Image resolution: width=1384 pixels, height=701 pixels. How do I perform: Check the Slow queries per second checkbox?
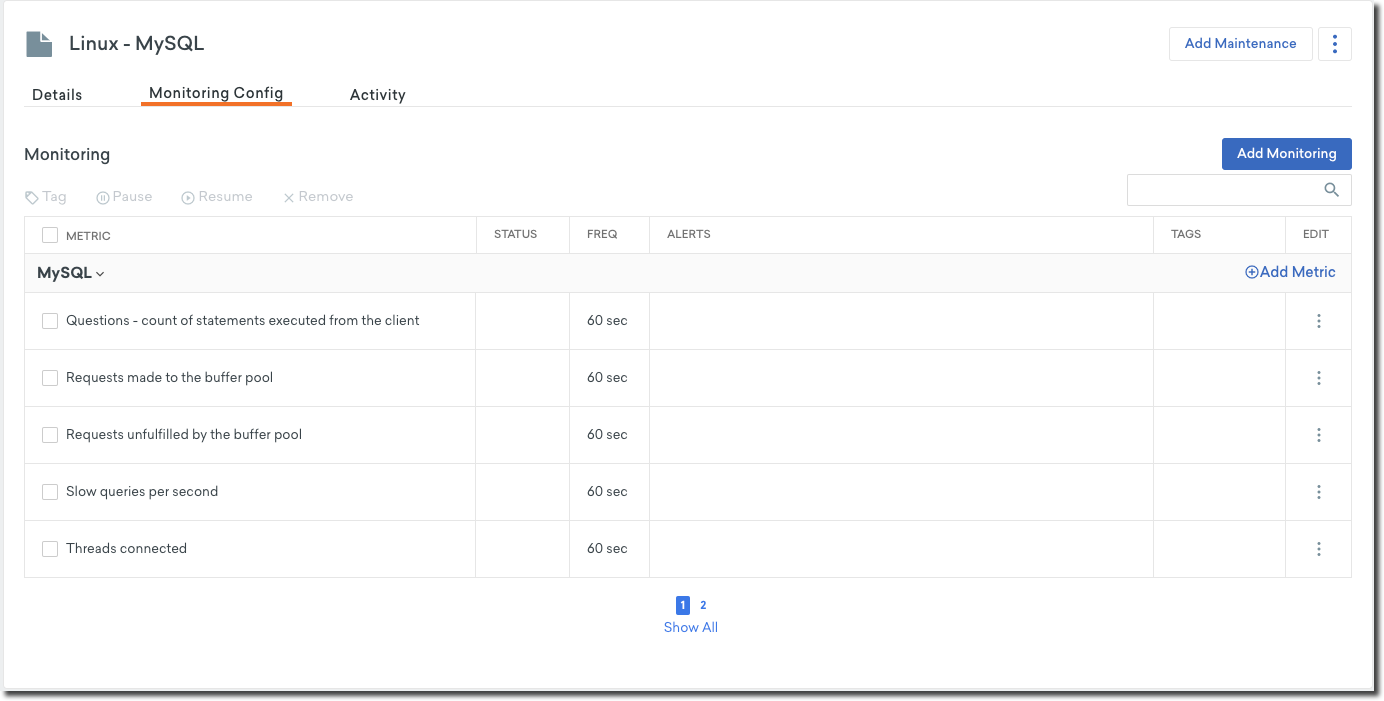point(50,492)
